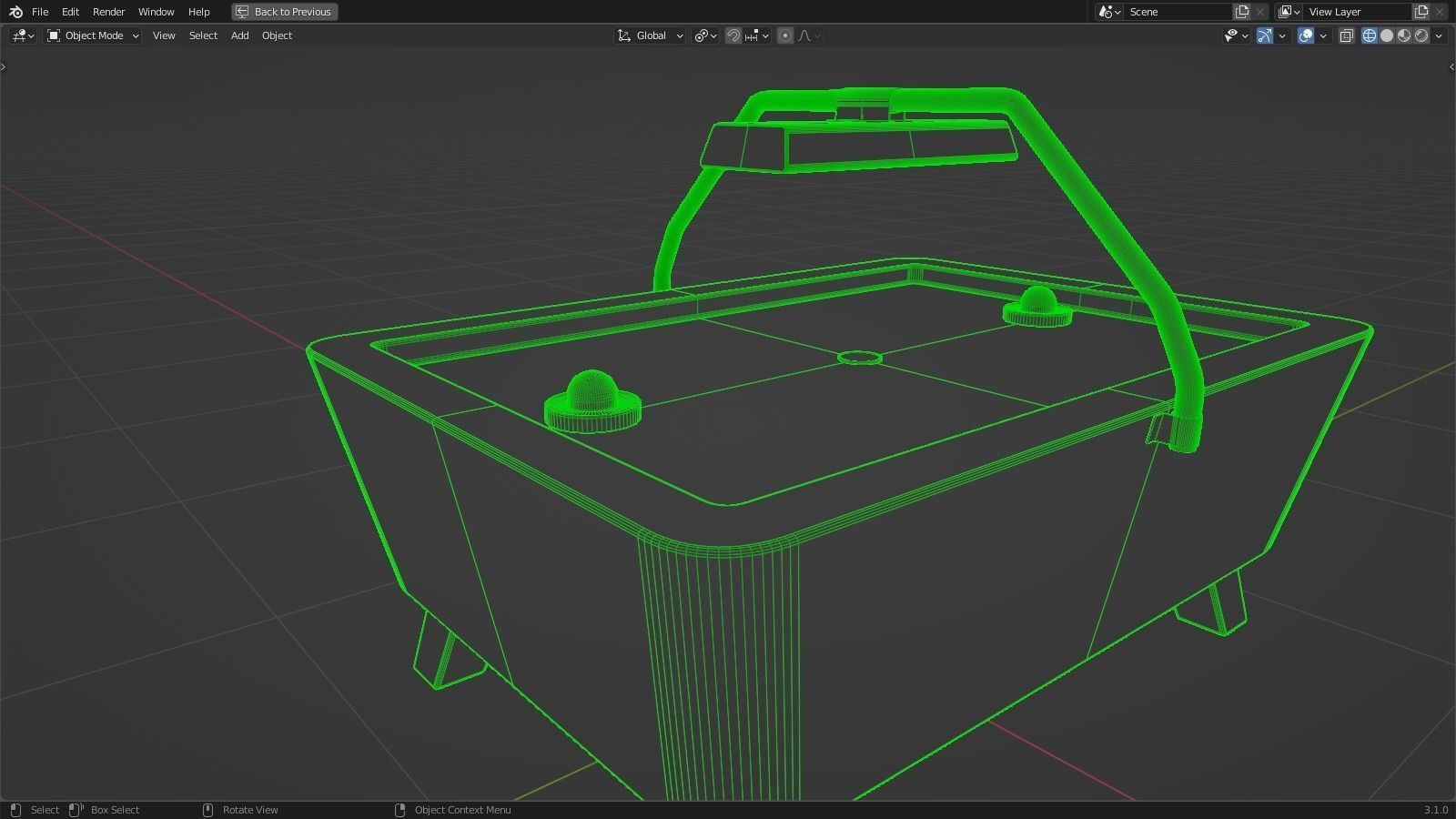Screen dimensions: 1456x819
Task: Switch viewport shading to Solid mode
Action: pyautogui.click(x=1385, y=35)
